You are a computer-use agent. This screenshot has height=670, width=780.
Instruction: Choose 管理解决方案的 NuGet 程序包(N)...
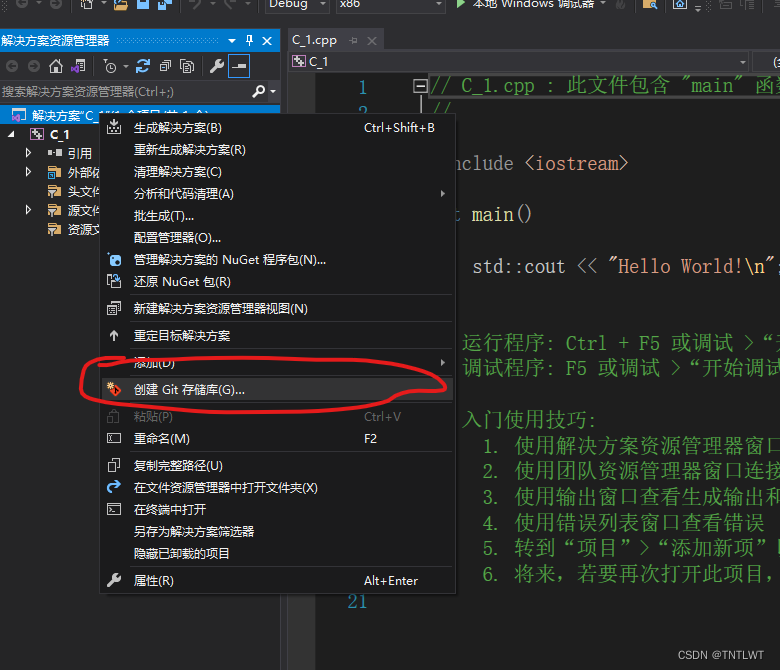[x=278, y=260]
